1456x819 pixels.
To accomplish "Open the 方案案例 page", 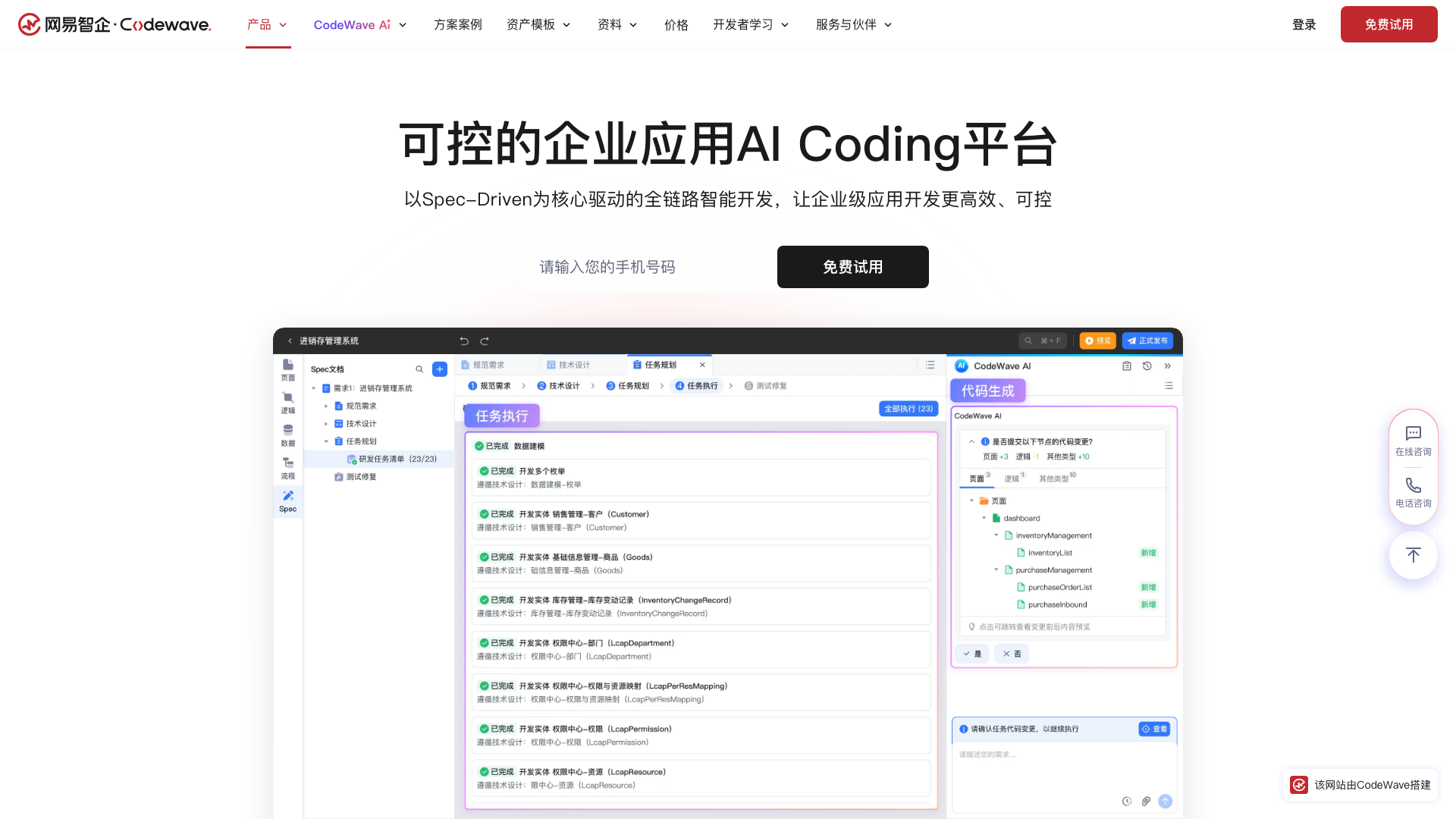I will pyautogui.click(x=457, y=25).
